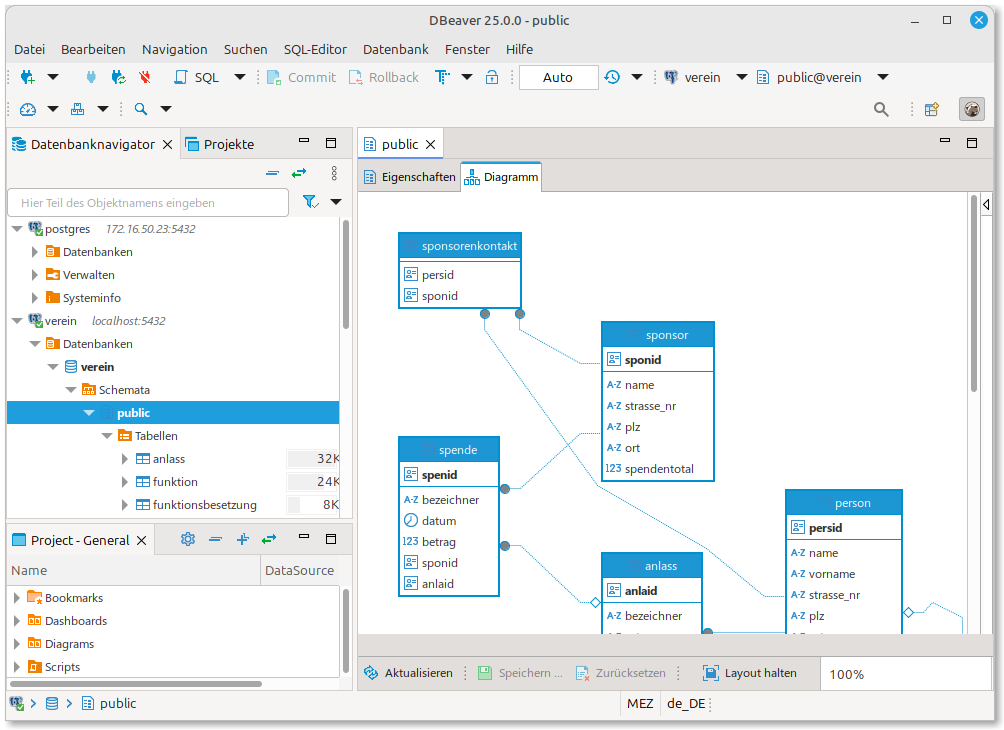Open the Datenbank menu
This screenshot has width=1004, height=730.
(x=396, y=49)
